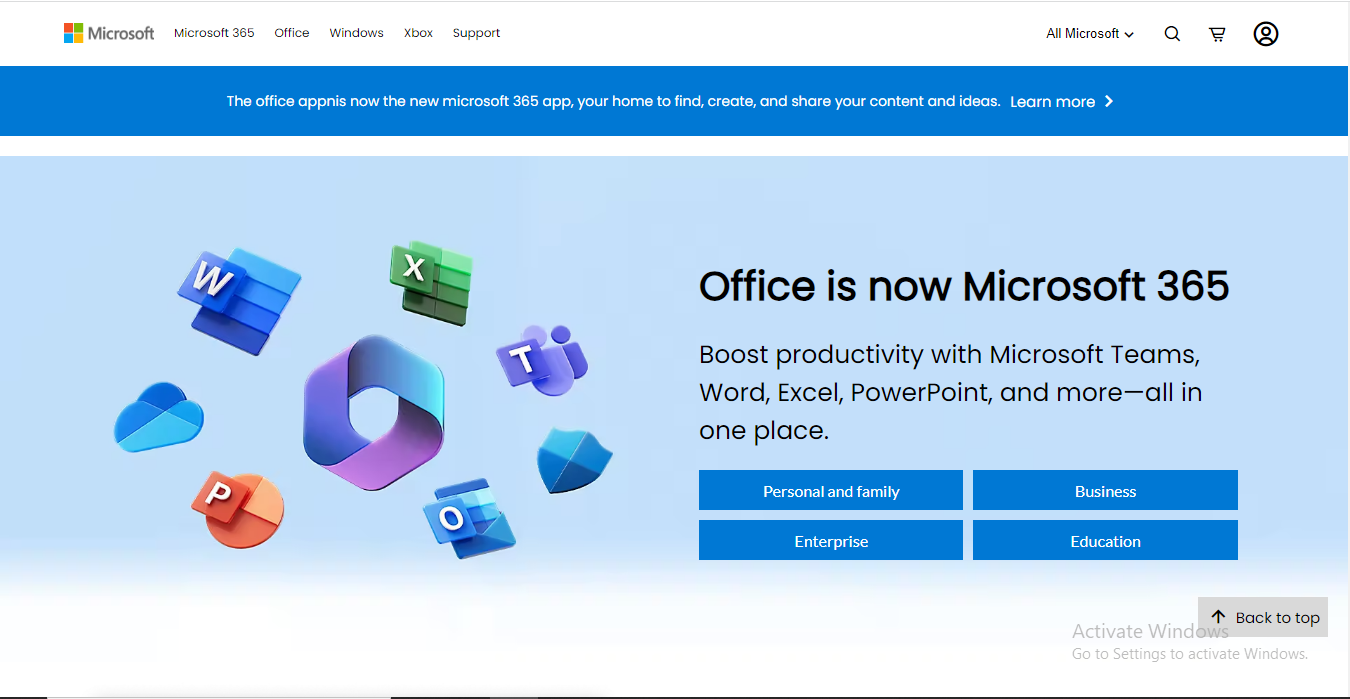The height and width of the screenshot is (699, 1350).
Task: Choose the Enterprise button
Action: 831,541
